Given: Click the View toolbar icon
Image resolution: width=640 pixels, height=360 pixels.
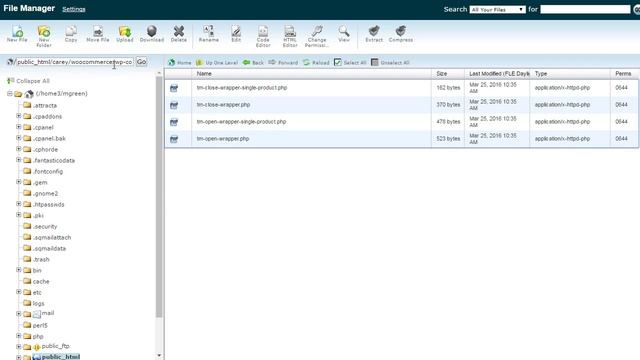Looking at the screenshot, I should click(344, 34).
